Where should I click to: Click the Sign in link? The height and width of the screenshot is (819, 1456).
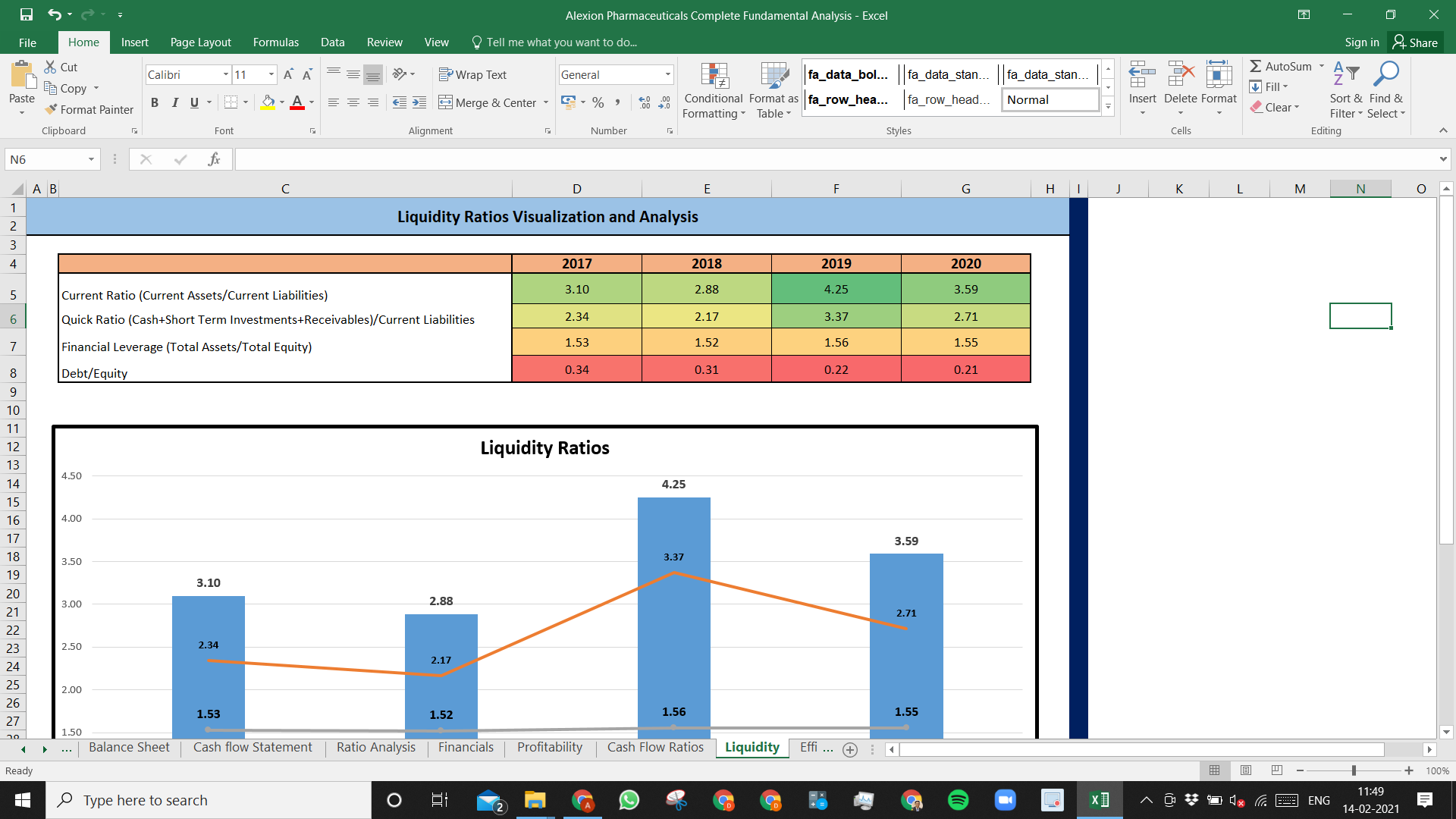coord(1362,42)
